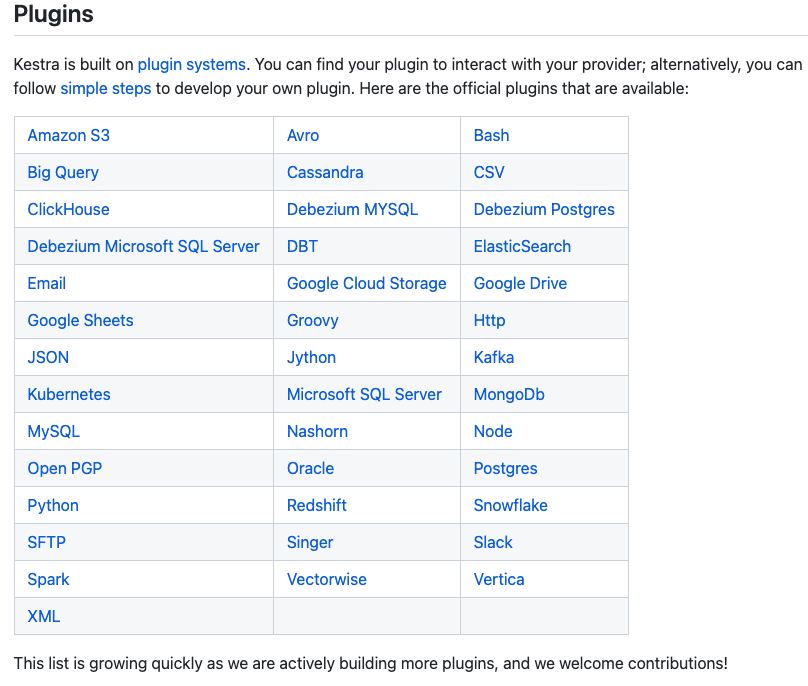Screen dimensions: 808x686
Task: Open the Singer plugin link
Action: 310,543
